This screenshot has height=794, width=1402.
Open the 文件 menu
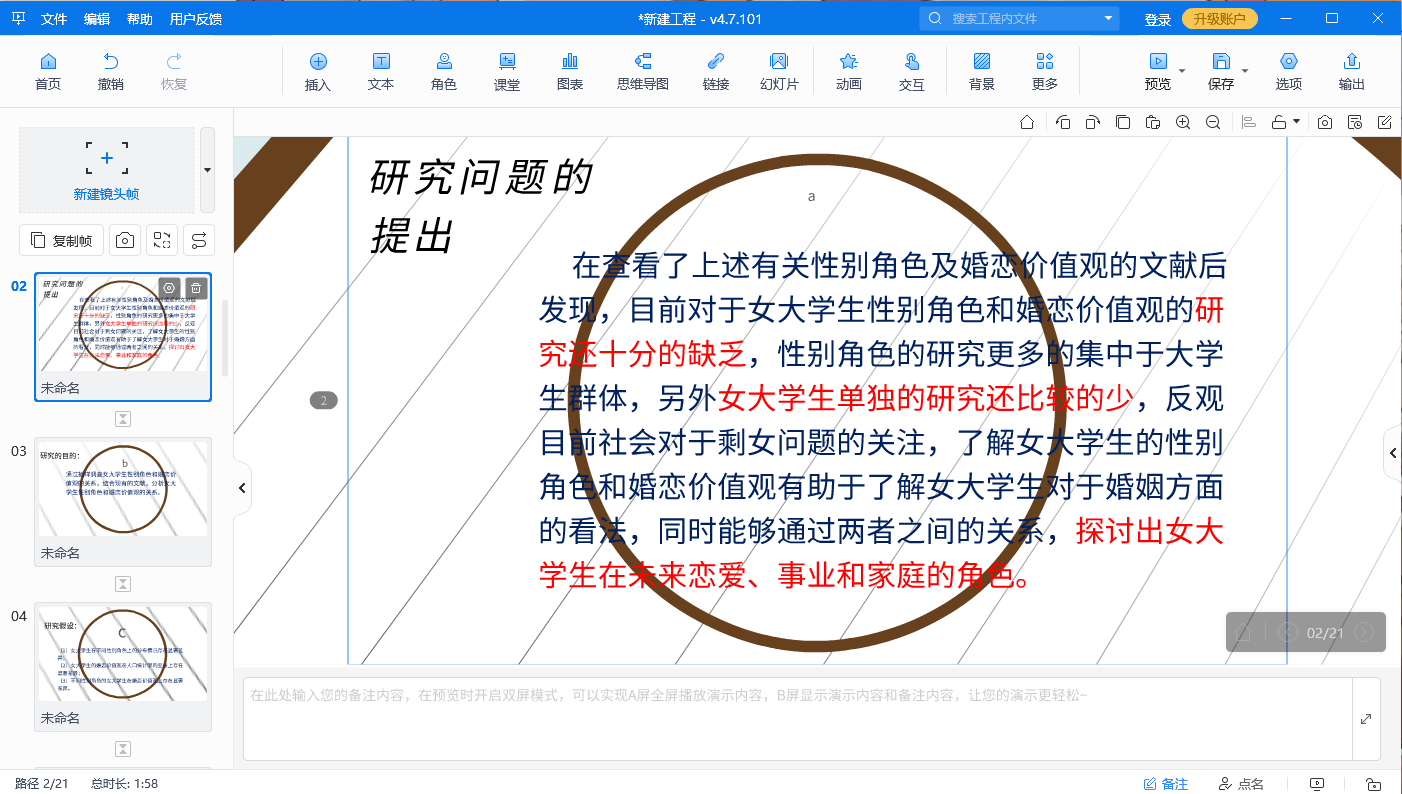54,19
